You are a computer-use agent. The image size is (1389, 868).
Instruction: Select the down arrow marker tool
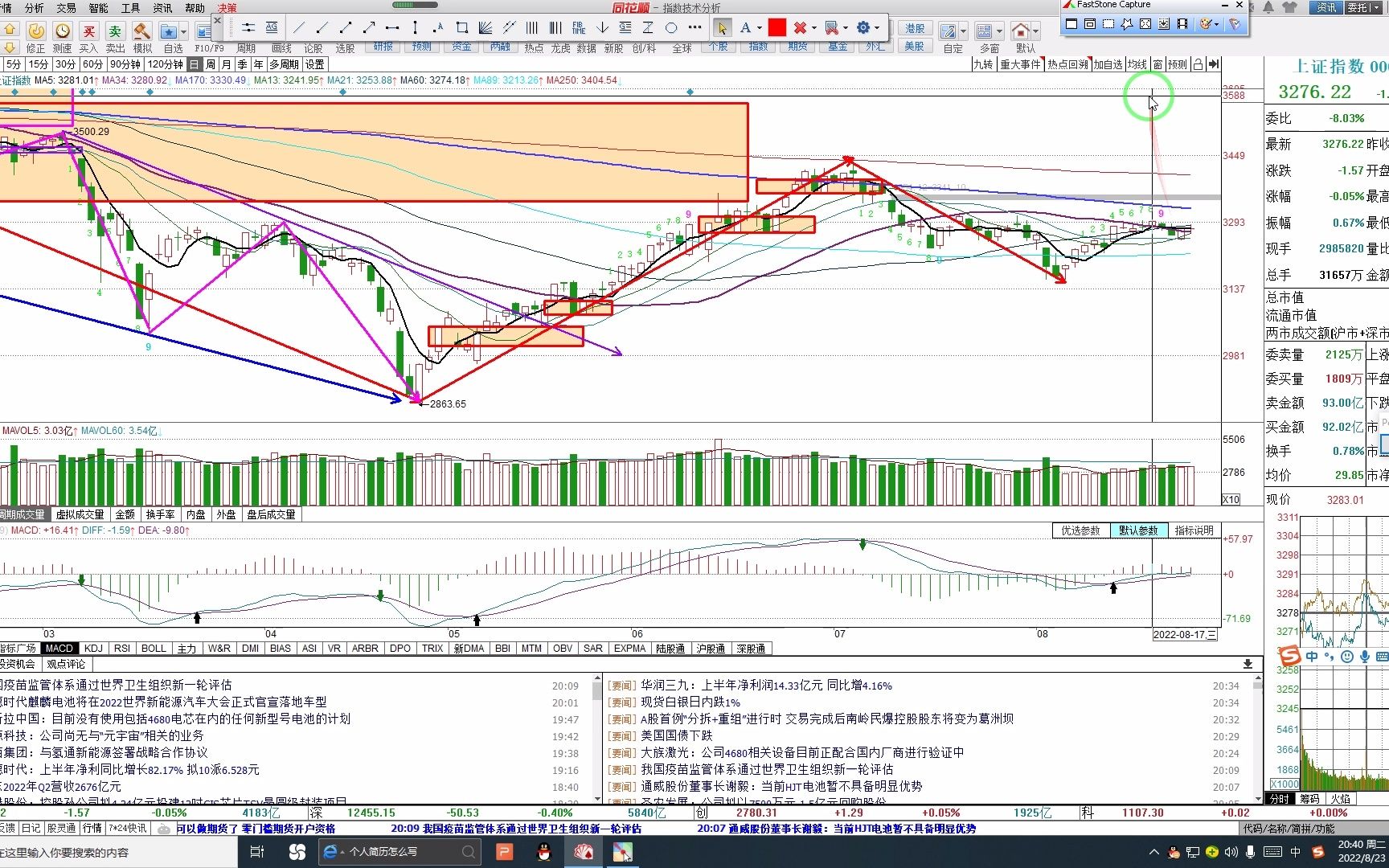(602, 28)
